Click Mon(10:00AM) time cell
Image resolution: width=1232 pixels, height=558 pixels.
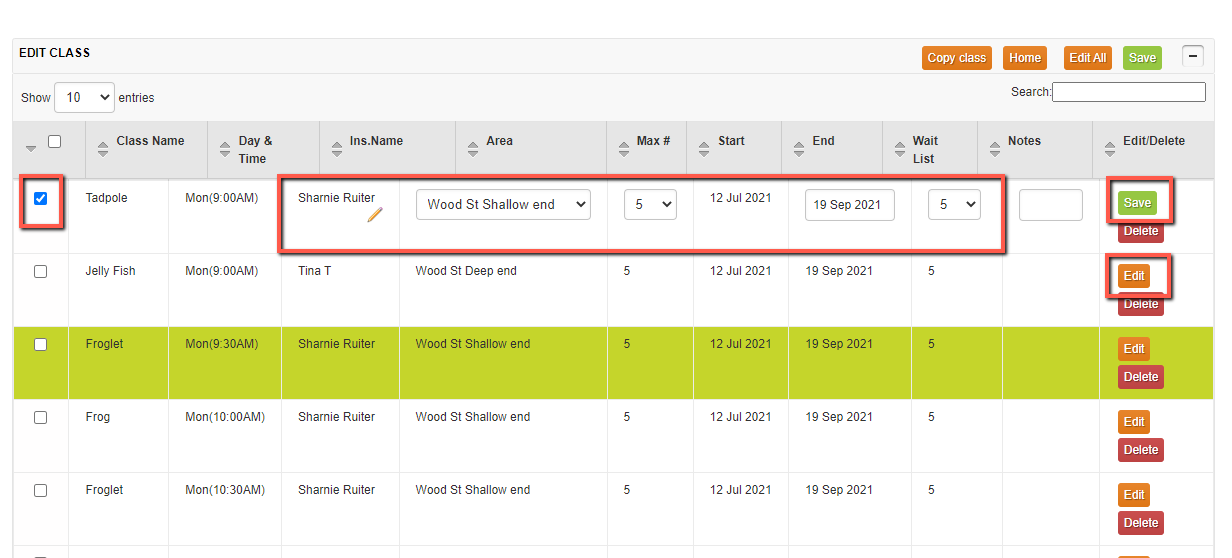pyautogui.click(x=225, y=417)
